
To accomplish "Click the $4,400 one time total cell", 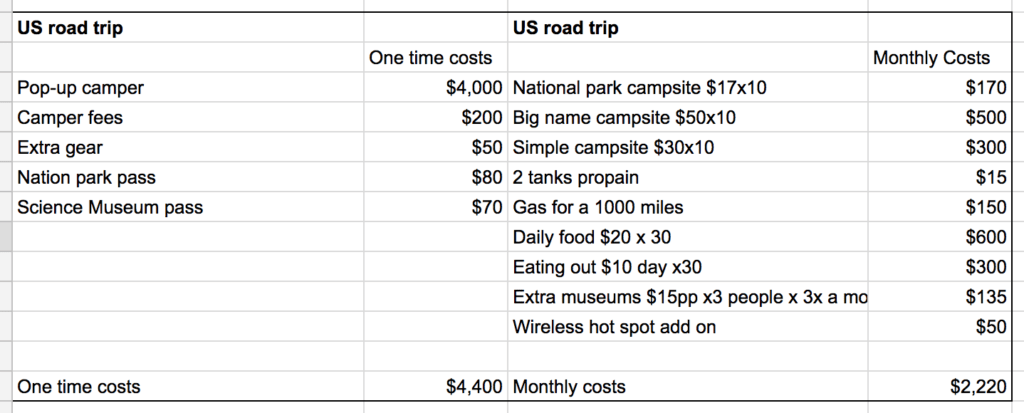I will 474,386.
